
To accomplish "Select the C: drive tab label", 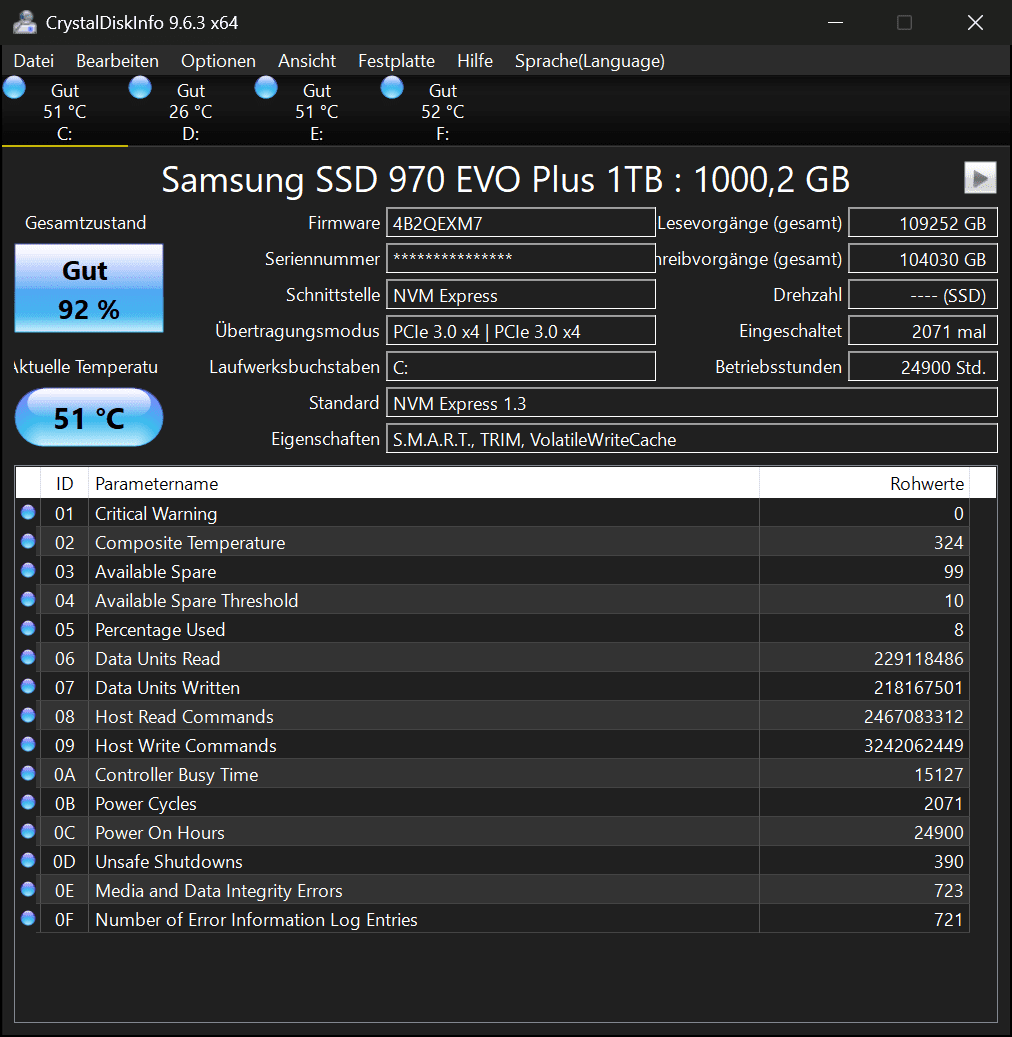I will pos(64,134).
